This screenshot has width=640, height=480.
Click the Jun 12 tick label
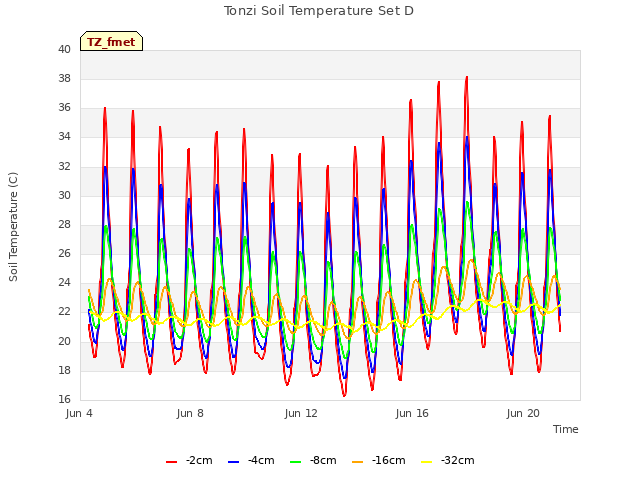[x=301, y=413]
